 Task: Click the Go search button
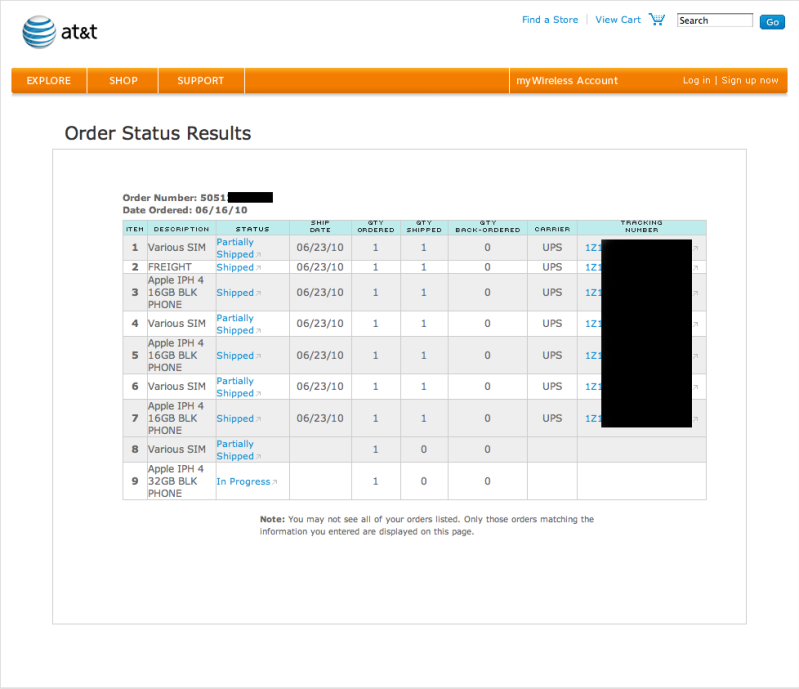[x=772, y=21]
